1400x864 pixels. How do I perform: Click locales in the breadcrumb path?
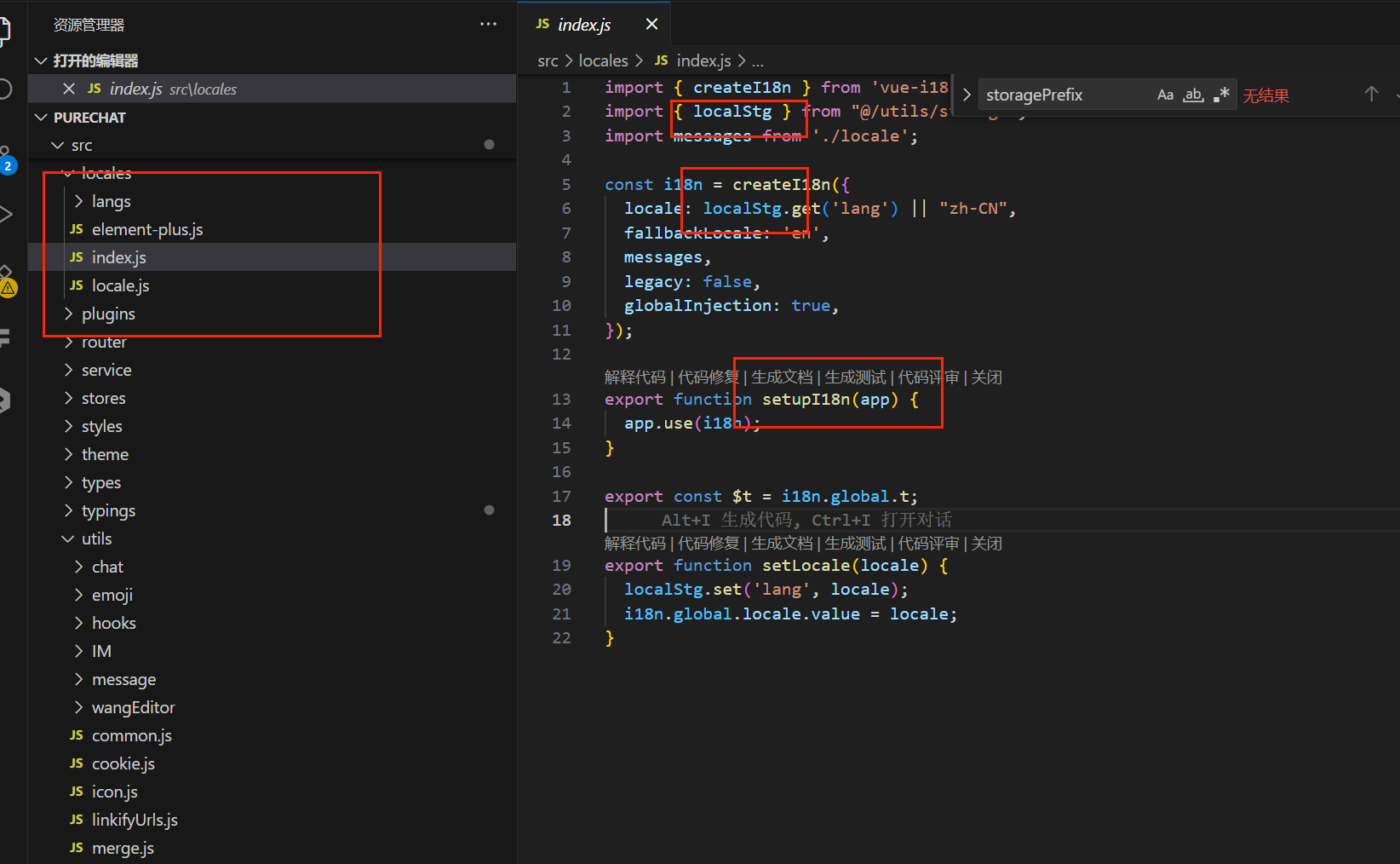(603, 60)
